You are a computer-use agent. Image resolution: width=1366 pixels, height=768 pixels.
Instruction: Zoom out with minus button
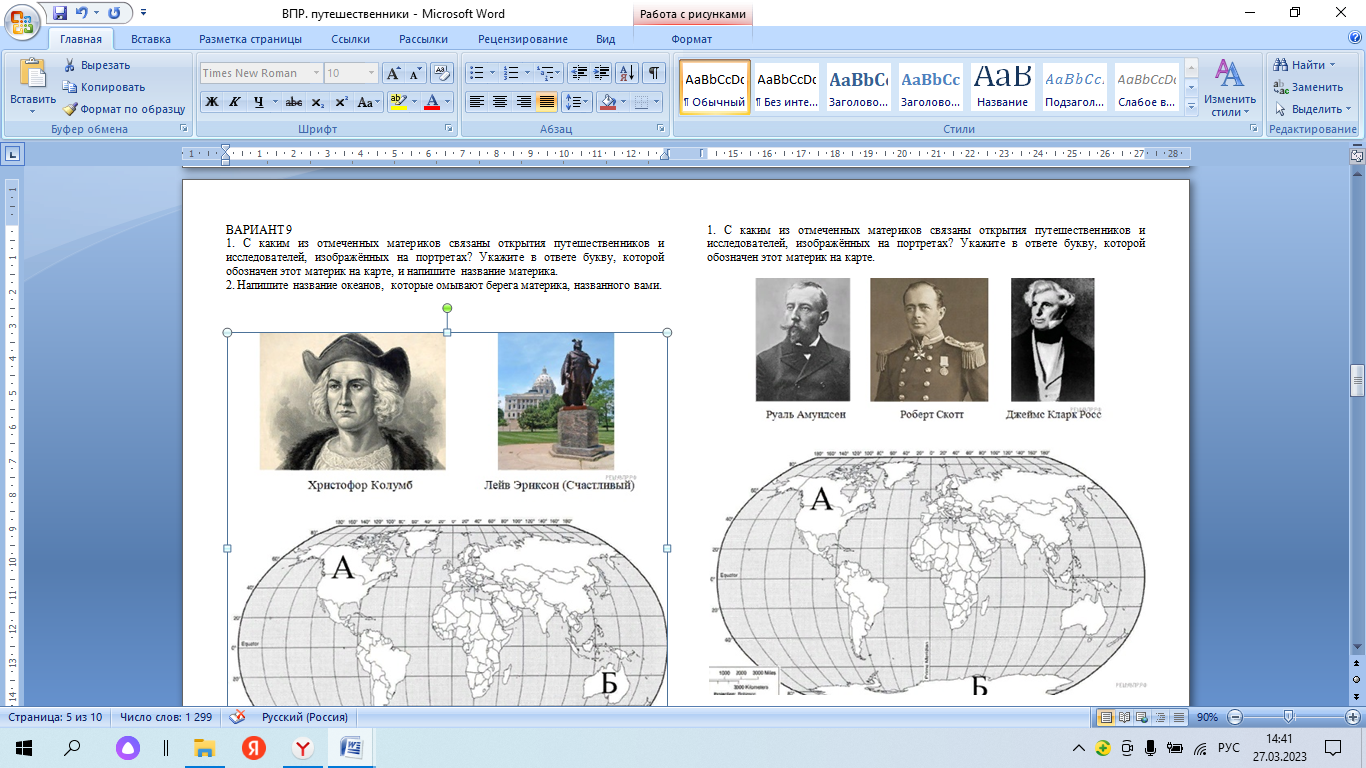click(1235, 717)
